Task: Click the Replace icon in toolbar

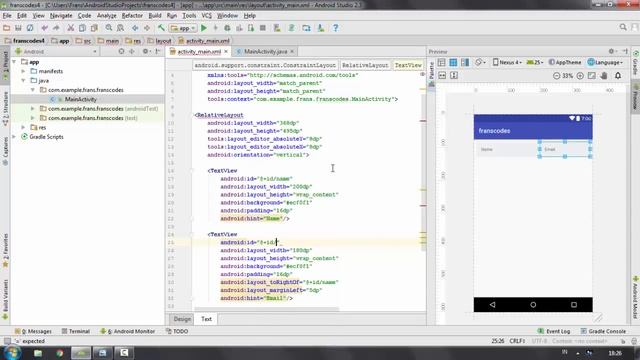Action: (120, 28)
